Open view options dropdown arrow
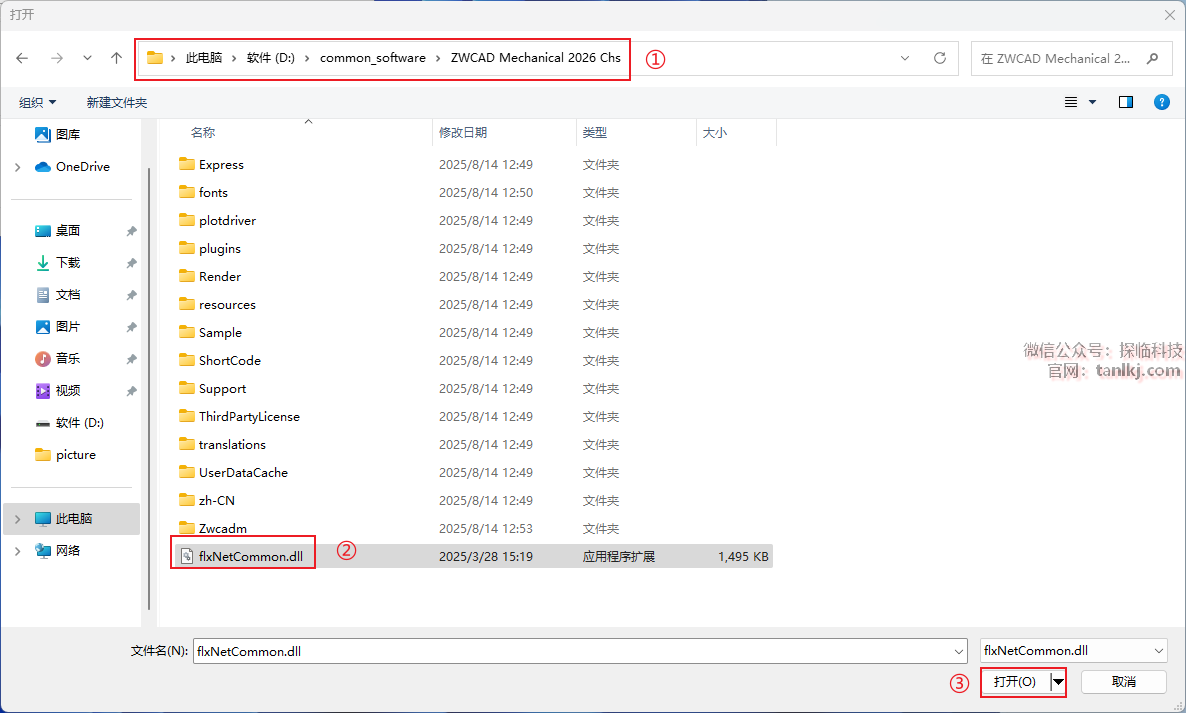The image size is (1186, 713). 1092,102
